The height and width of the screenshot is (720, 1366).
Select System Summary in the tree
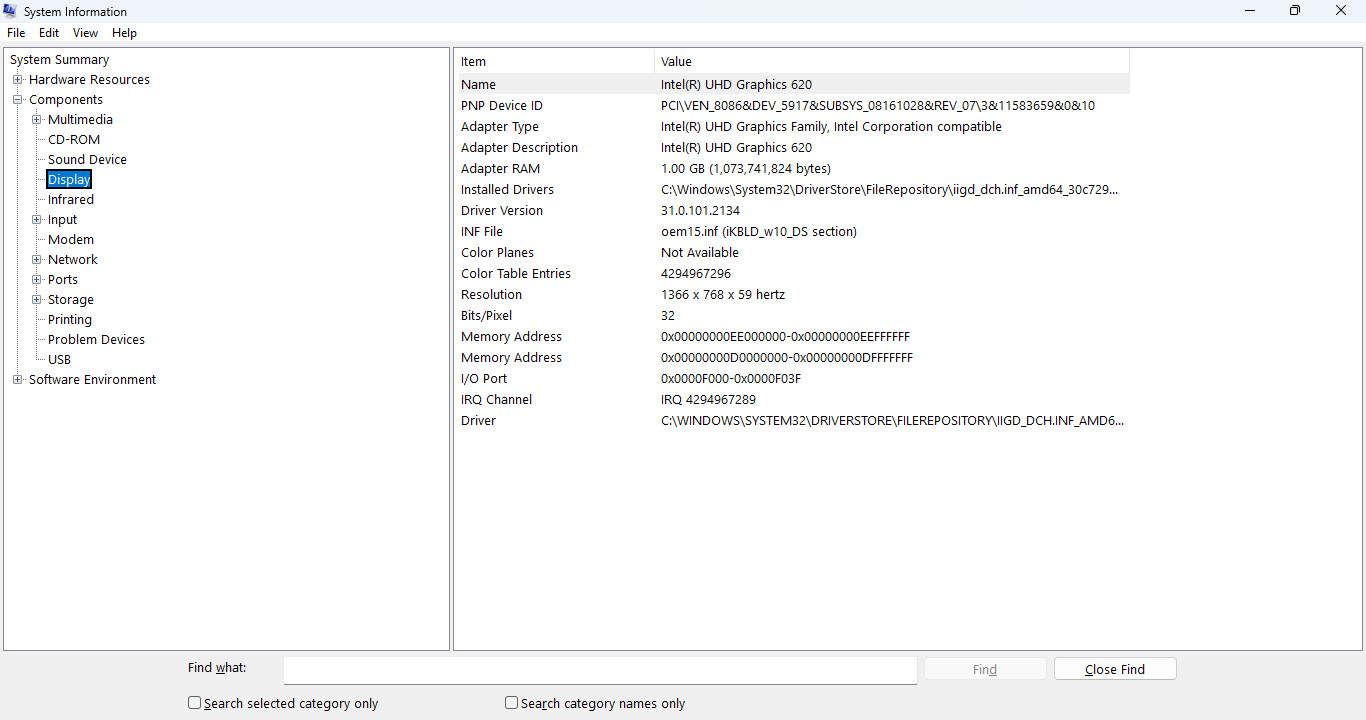59,60
